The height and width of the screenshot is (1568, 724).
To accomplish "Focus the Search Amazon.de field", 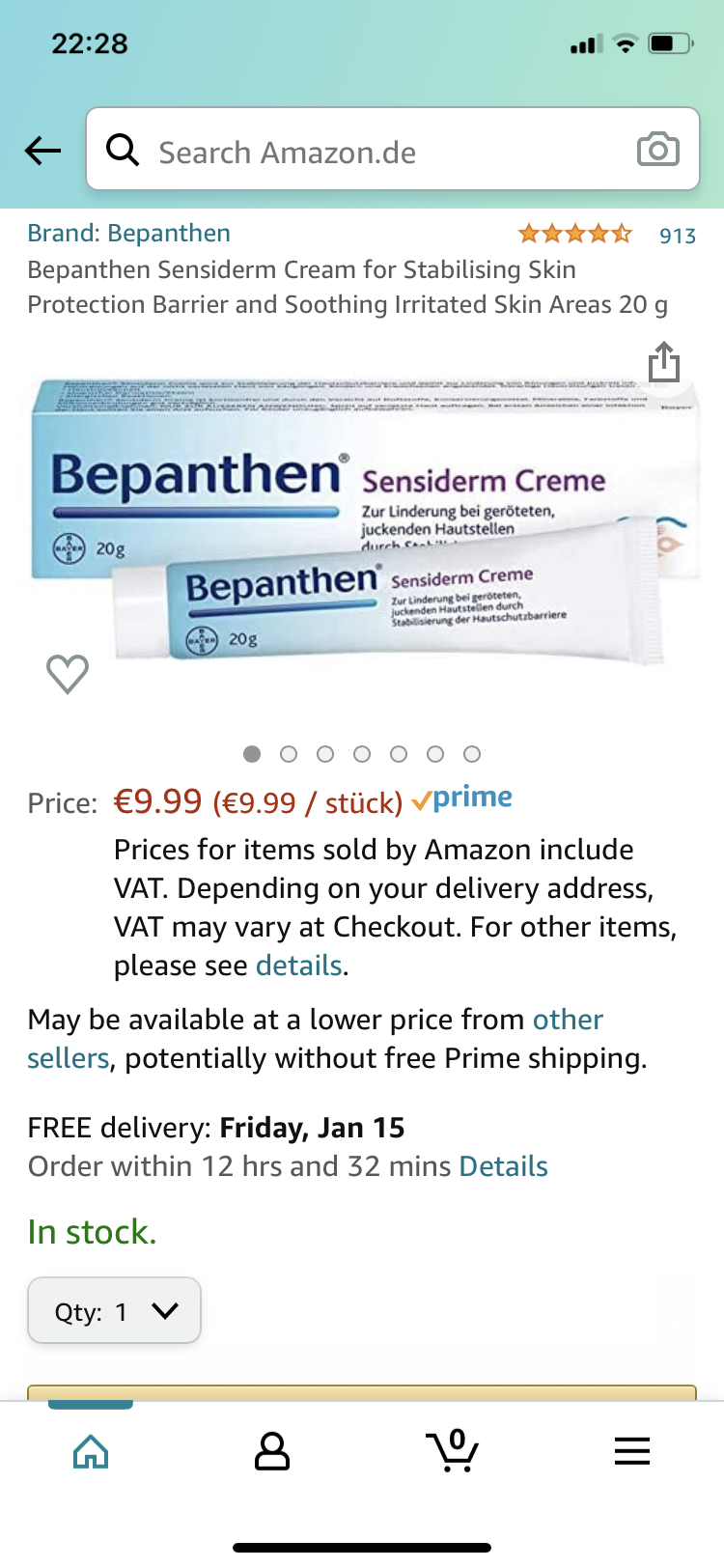I will click(x=386, y=152).
